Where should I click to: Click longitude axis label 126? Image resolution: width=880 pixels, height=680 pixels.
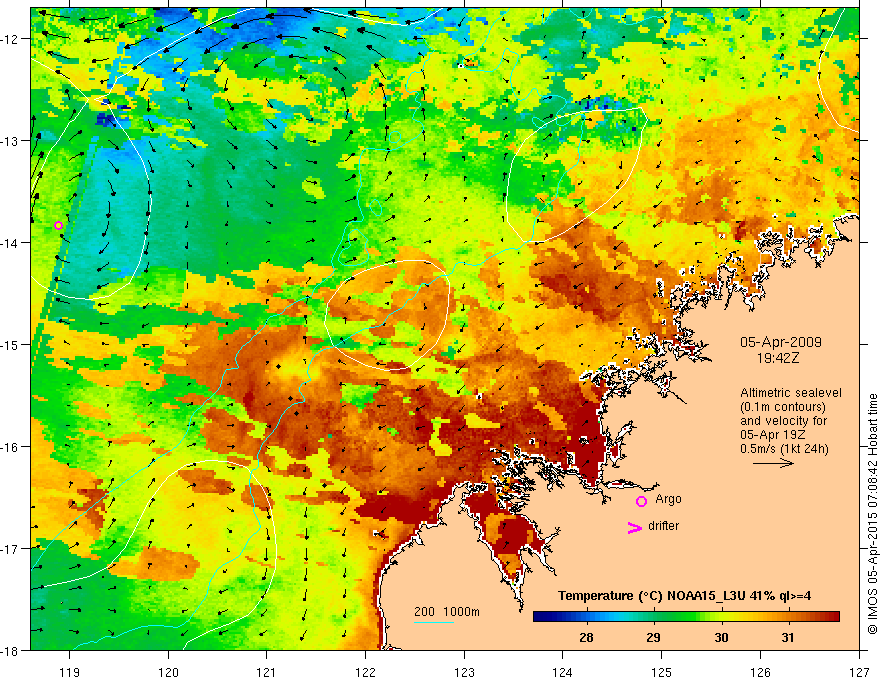[760, 672]
